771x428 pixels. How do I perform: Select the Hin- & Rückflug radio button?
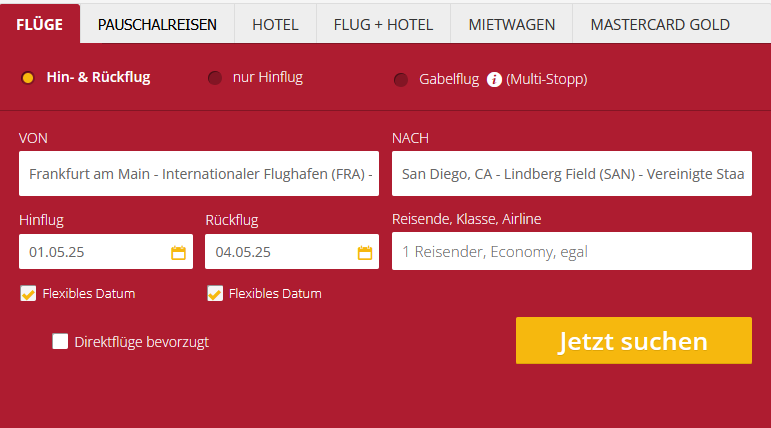pos(28,78)
